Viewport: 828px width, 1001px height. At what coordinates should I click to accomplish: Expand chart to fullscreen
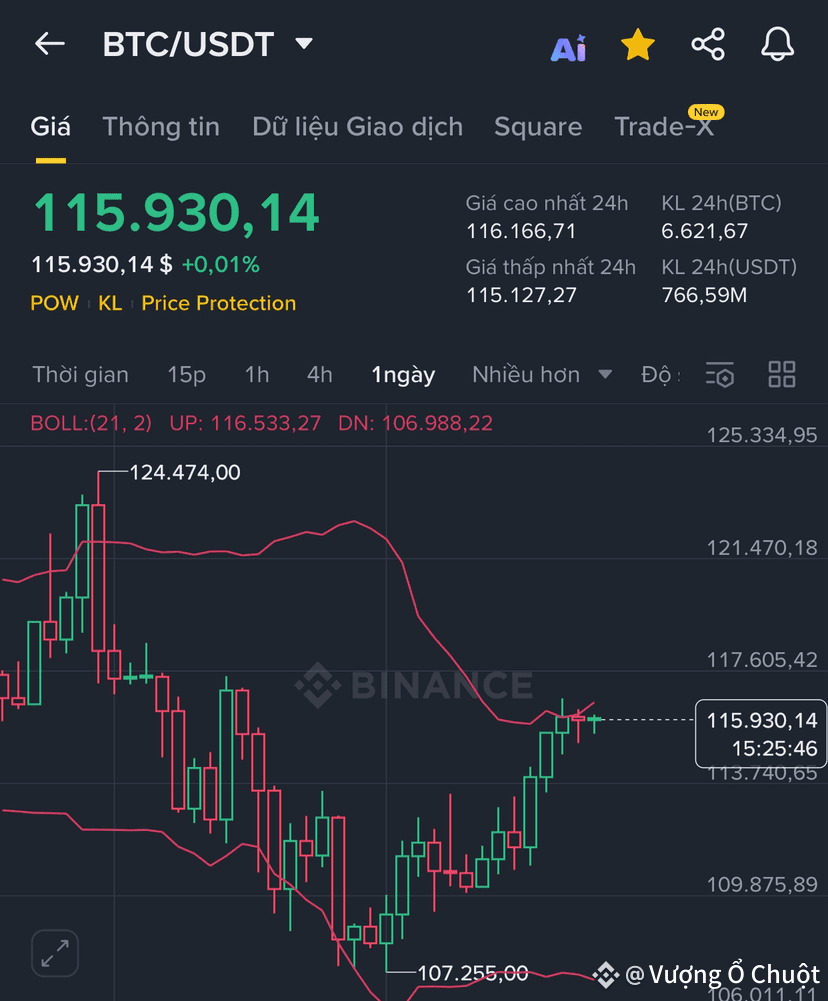(55, 954)
